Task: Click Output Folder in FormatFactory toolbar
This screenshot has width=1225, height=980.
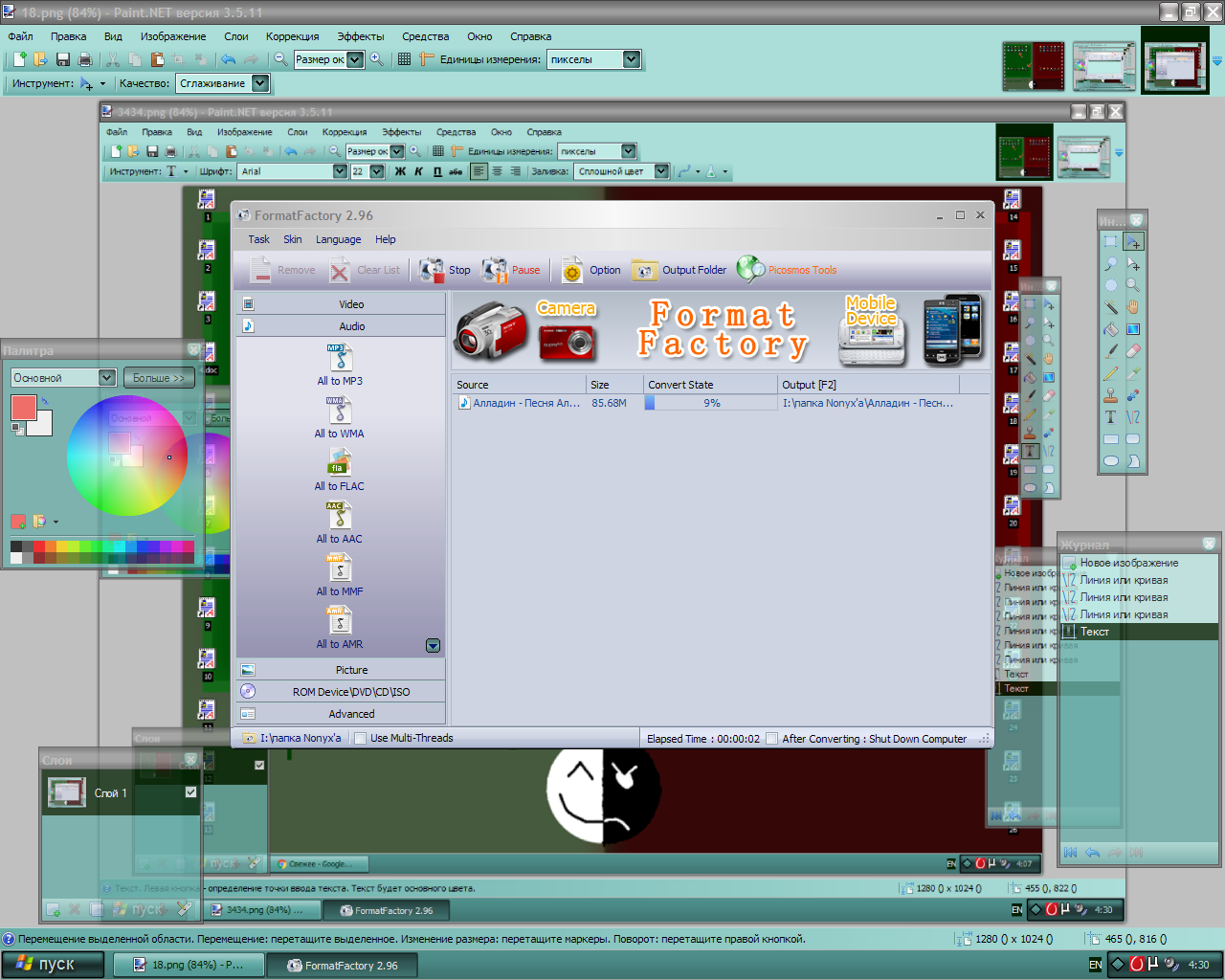Action: tap(679, 270)
